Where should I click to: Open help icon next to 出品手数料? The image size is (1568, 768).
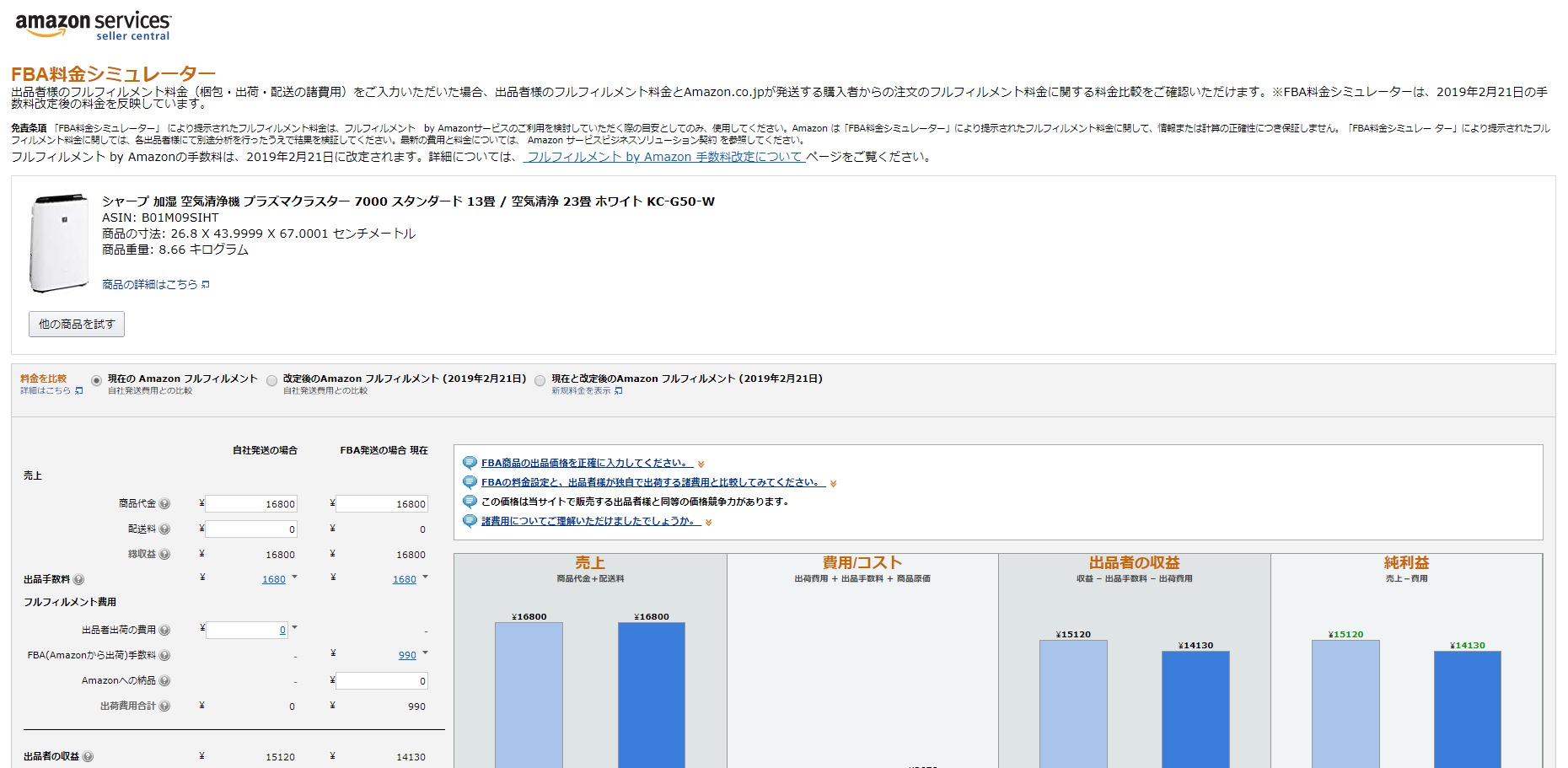pos(78,580)
